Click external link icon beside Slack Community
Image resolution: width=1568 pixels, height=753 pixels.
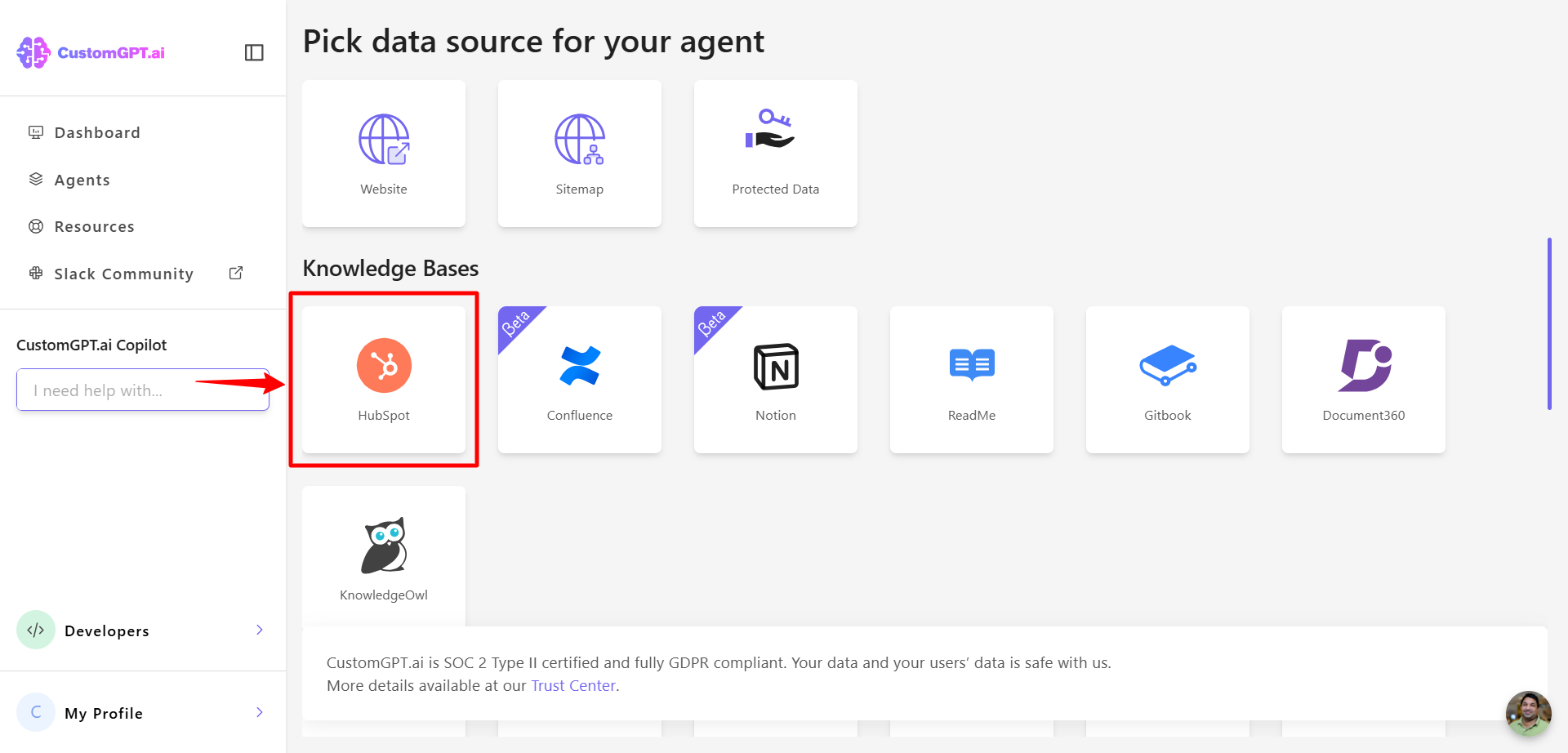coord(236,273)
